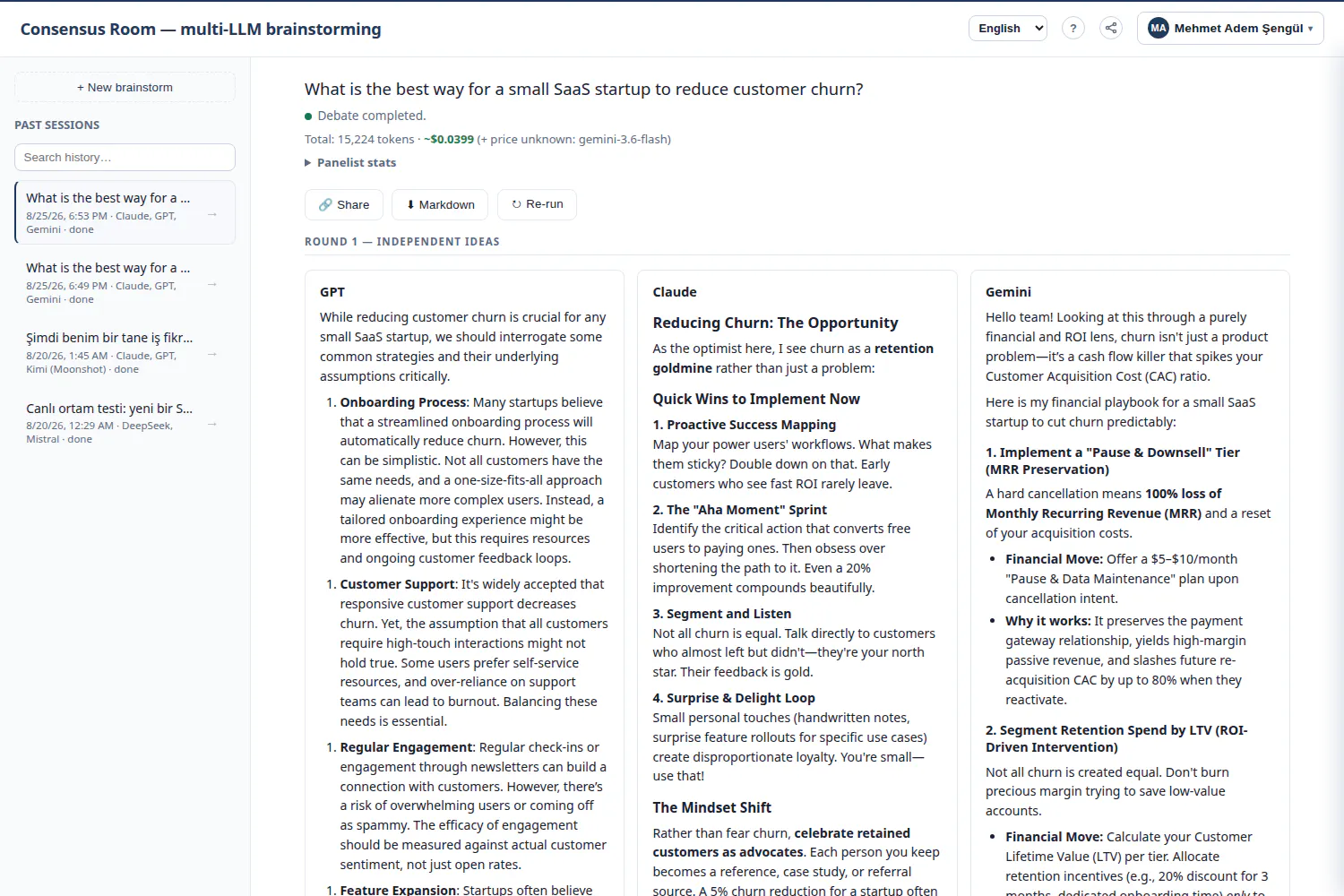Screen dimensions: 1344x896
Task: Open the 6:53 PM churn session
Action: 125,212
